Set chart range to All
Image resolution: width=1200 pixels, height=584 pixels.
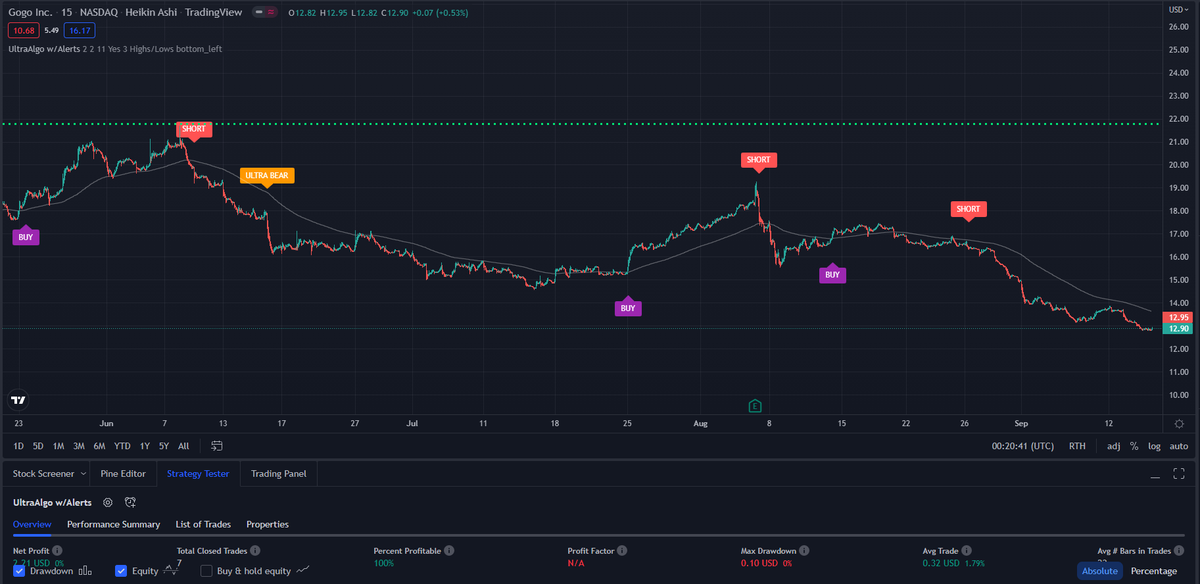click(x=183, y=446)
